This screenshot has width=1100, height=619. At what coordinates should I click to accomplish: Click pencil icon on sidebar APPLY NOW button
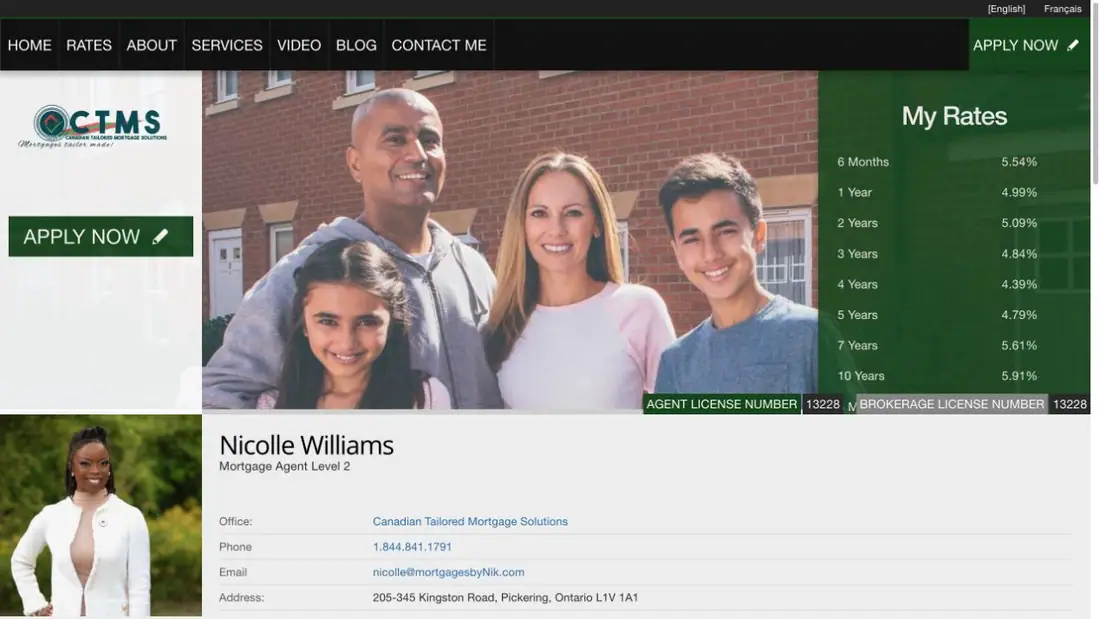[x=161, y=237]
